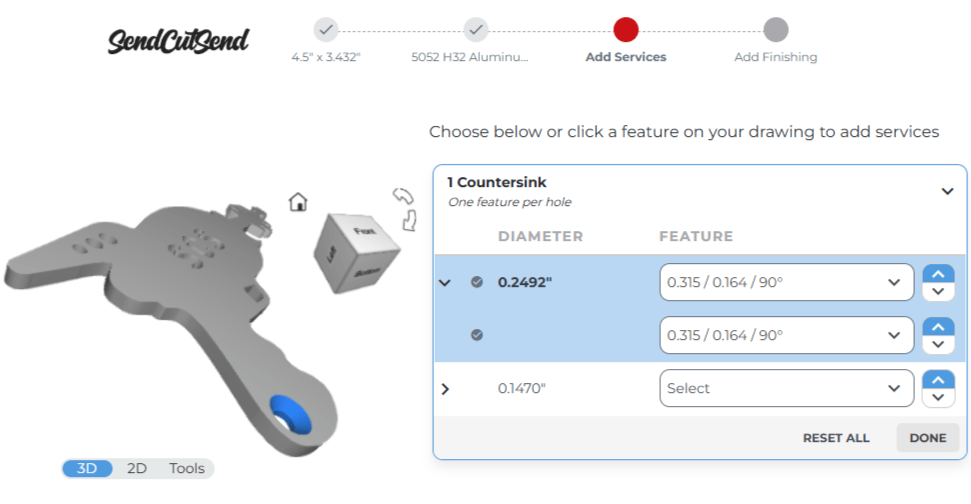This screenshot has width=971, height=504.
Task: Open the Tools tab
Action: coord(186,468)
